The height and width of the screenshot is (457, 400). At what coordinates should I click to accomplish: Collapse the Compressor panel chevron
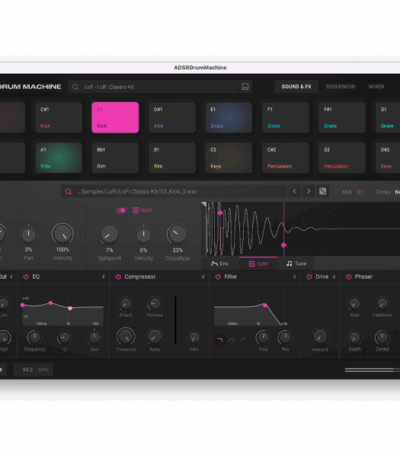203,277
